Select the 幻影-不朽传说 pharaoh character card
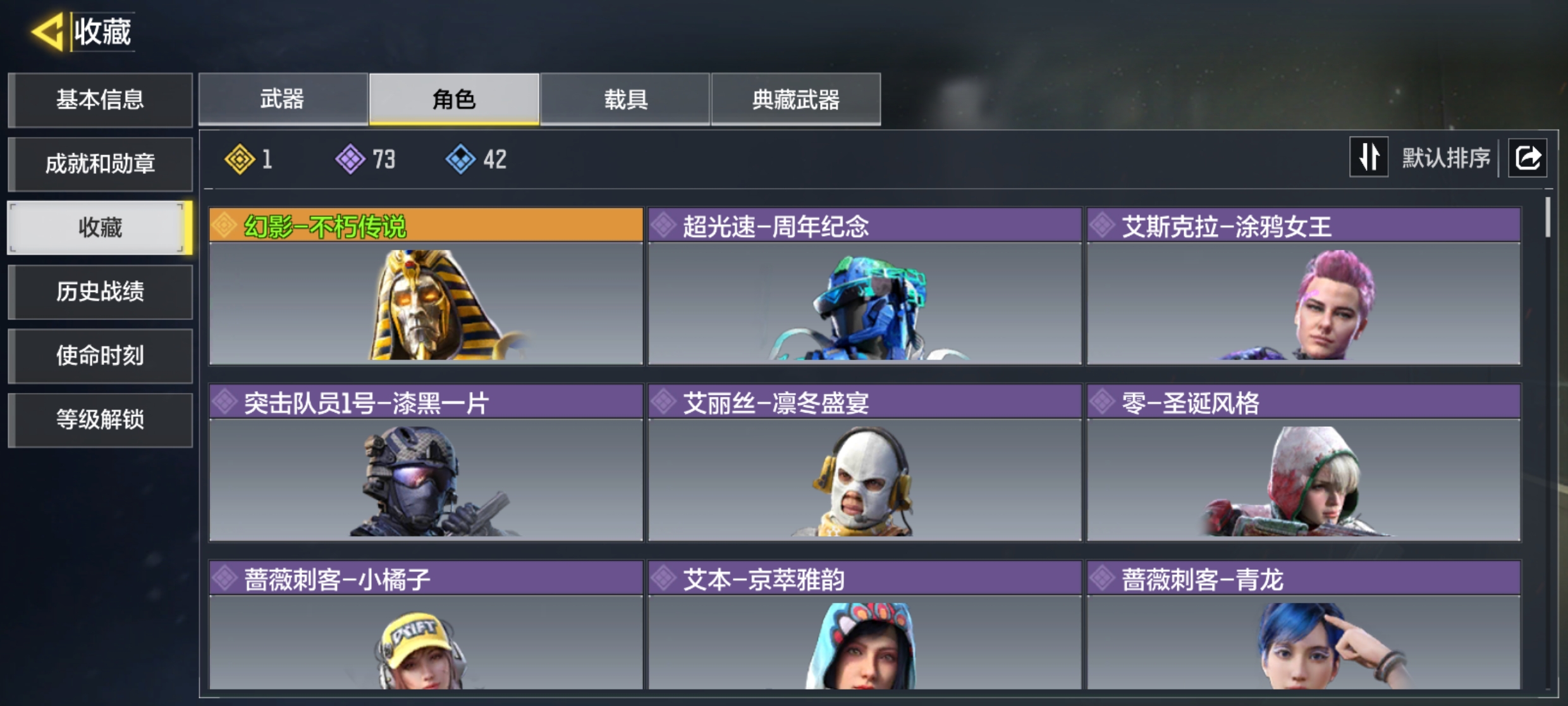This screenshot has height=706, width=1568. point(426,287)
